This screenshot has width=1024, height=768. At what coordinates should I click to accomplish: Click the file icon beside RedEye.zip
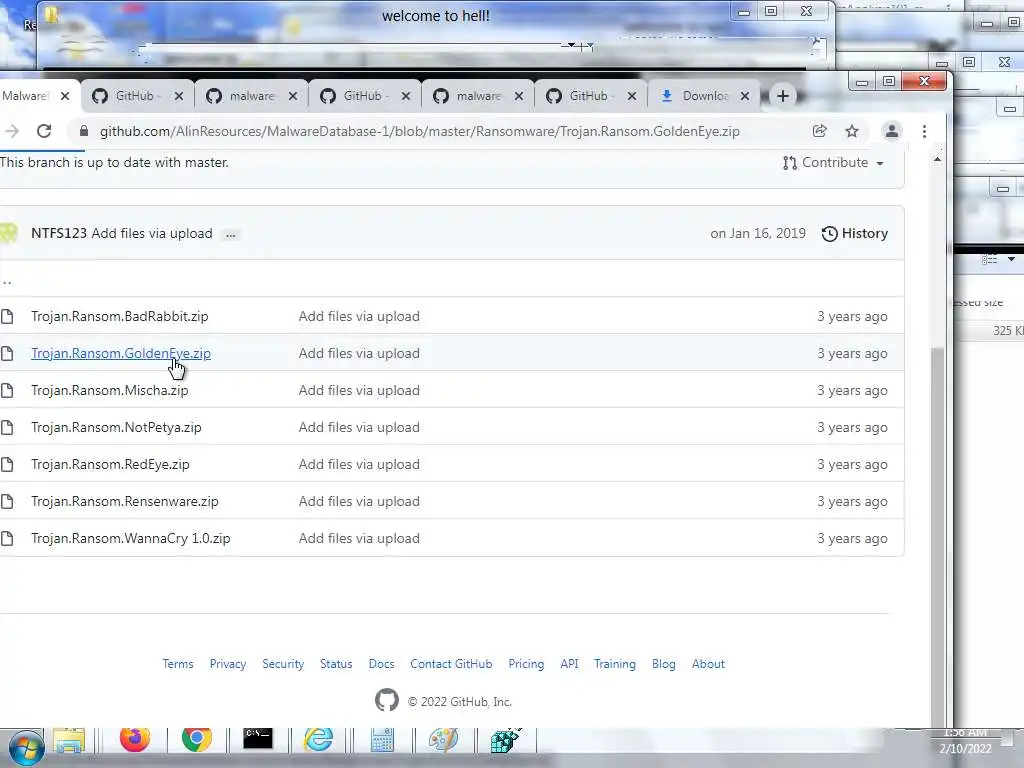pos(7,464)
